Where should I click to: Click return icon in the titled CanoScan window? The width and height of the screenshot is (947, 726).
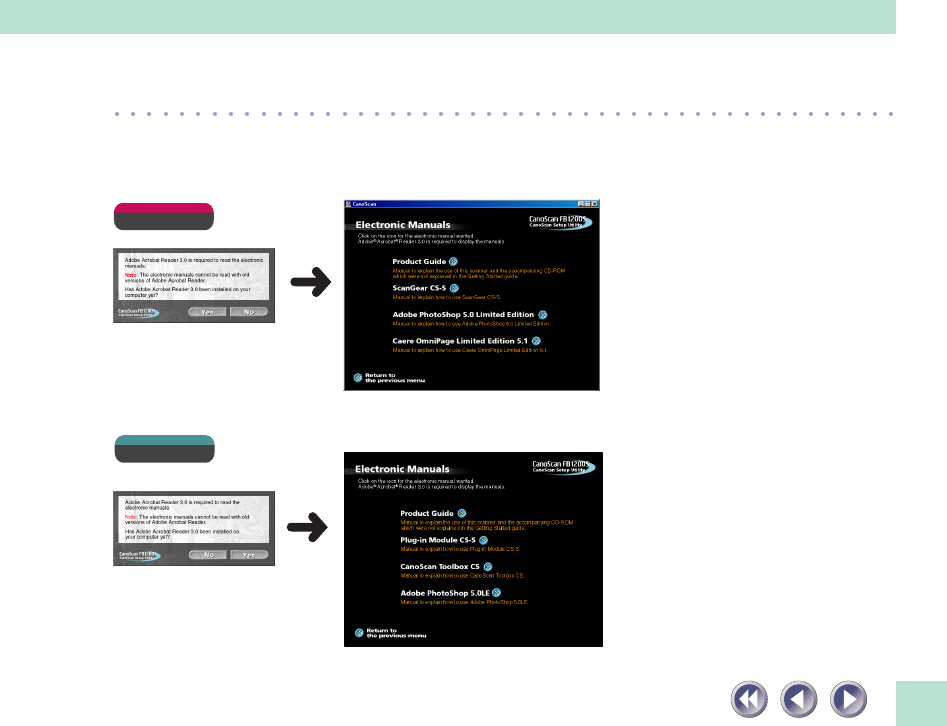pos(358,377)
